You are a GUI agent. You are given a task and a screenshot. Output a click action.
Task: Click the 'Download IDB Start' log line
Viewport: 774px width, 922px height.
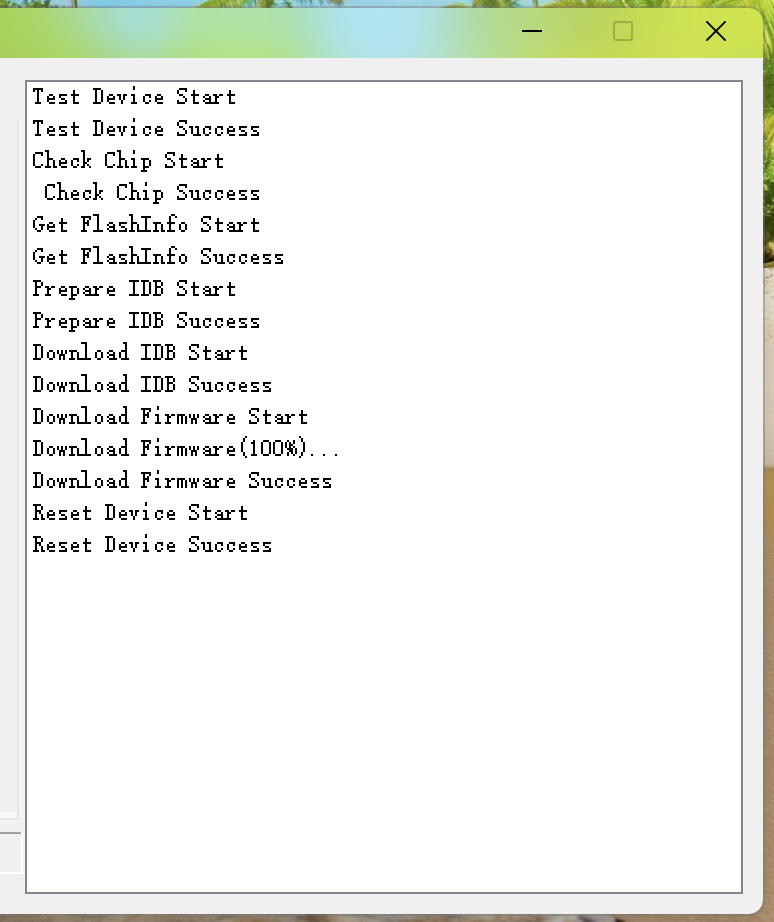(x=140, y=353)
